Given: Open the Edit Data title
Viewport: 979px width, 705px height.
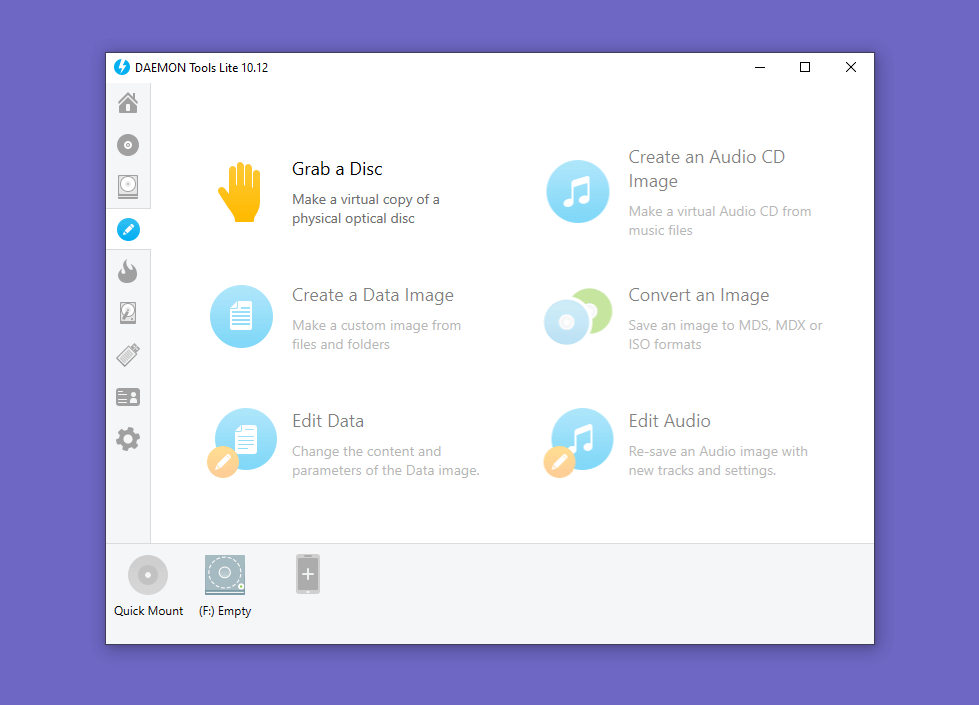Looking at the screenshot, I should click(328, 421).
